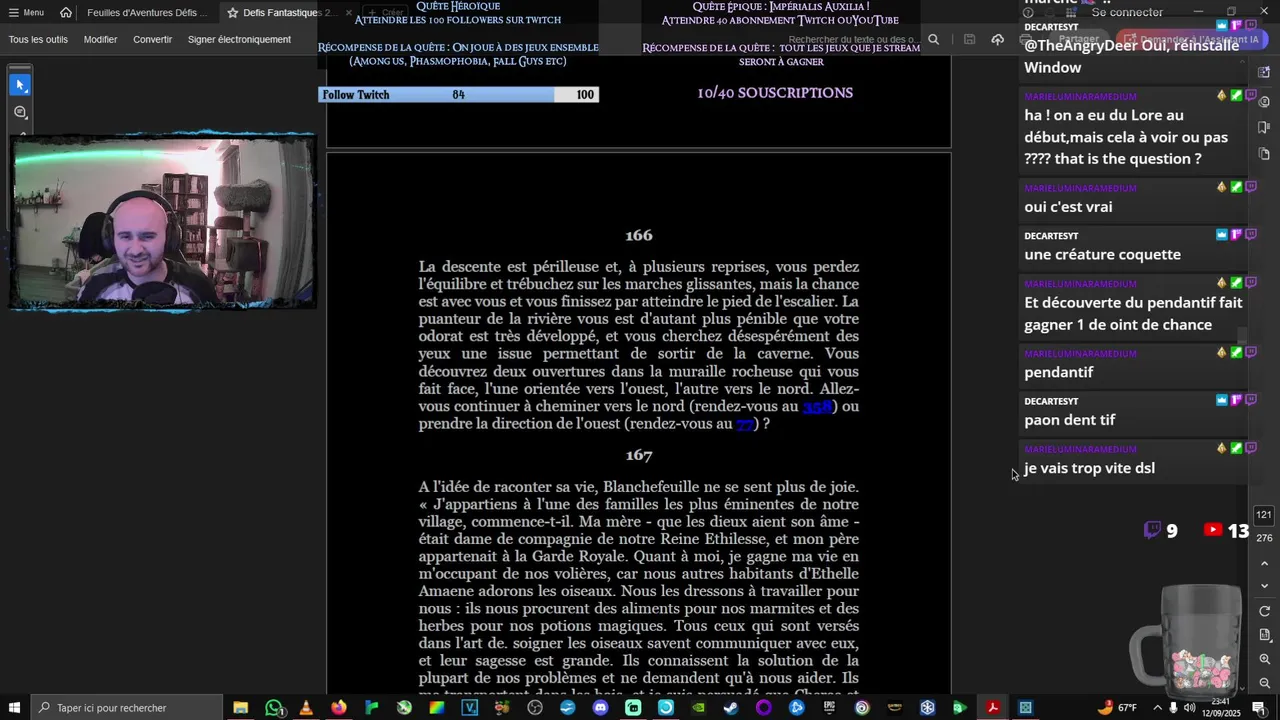Select the zoom magnifier tool in left toolbar

pyautogui.click(x=20, y=112)
